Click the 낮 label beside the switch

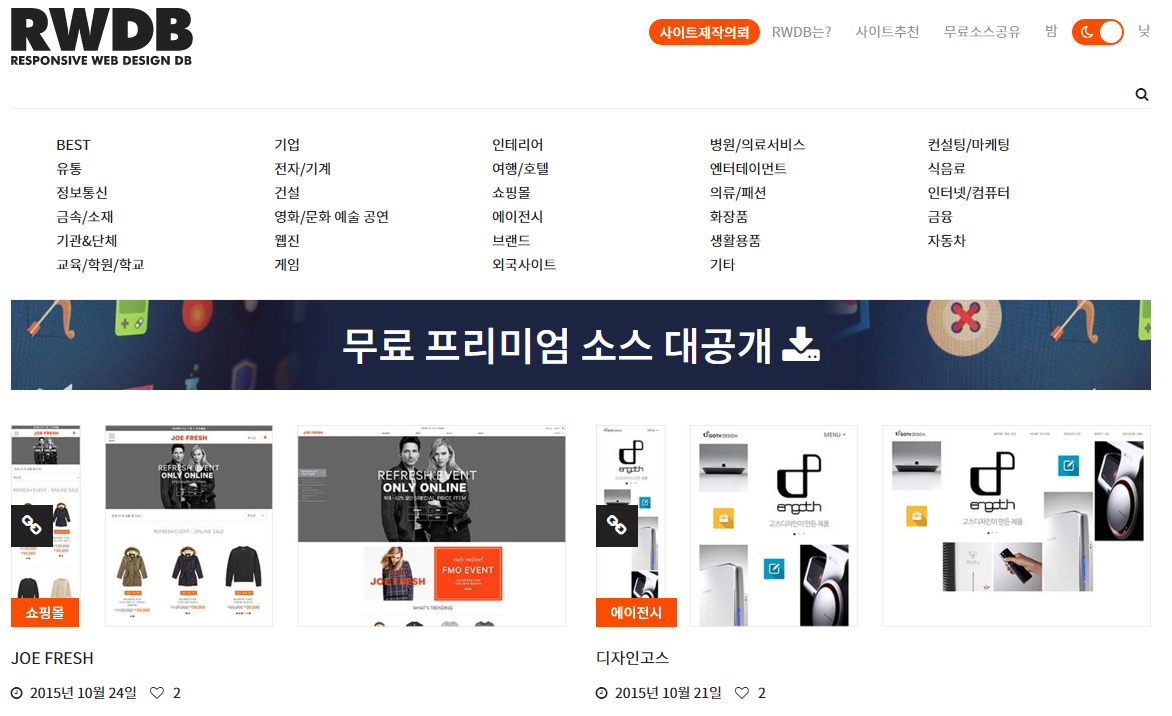point(1144,31)
